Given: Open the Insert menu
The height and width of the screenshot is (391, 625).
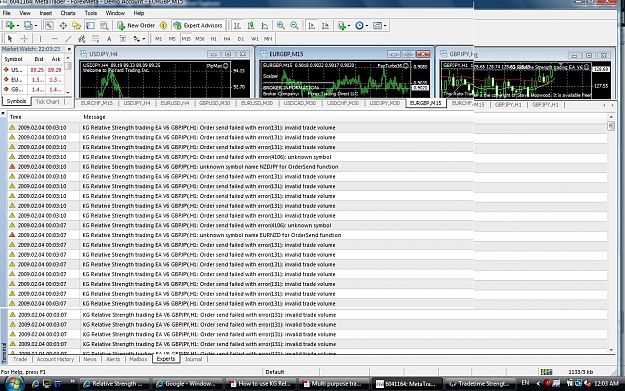Looking at the screenshot, I should pyautogui.click(x=45, y=13).
